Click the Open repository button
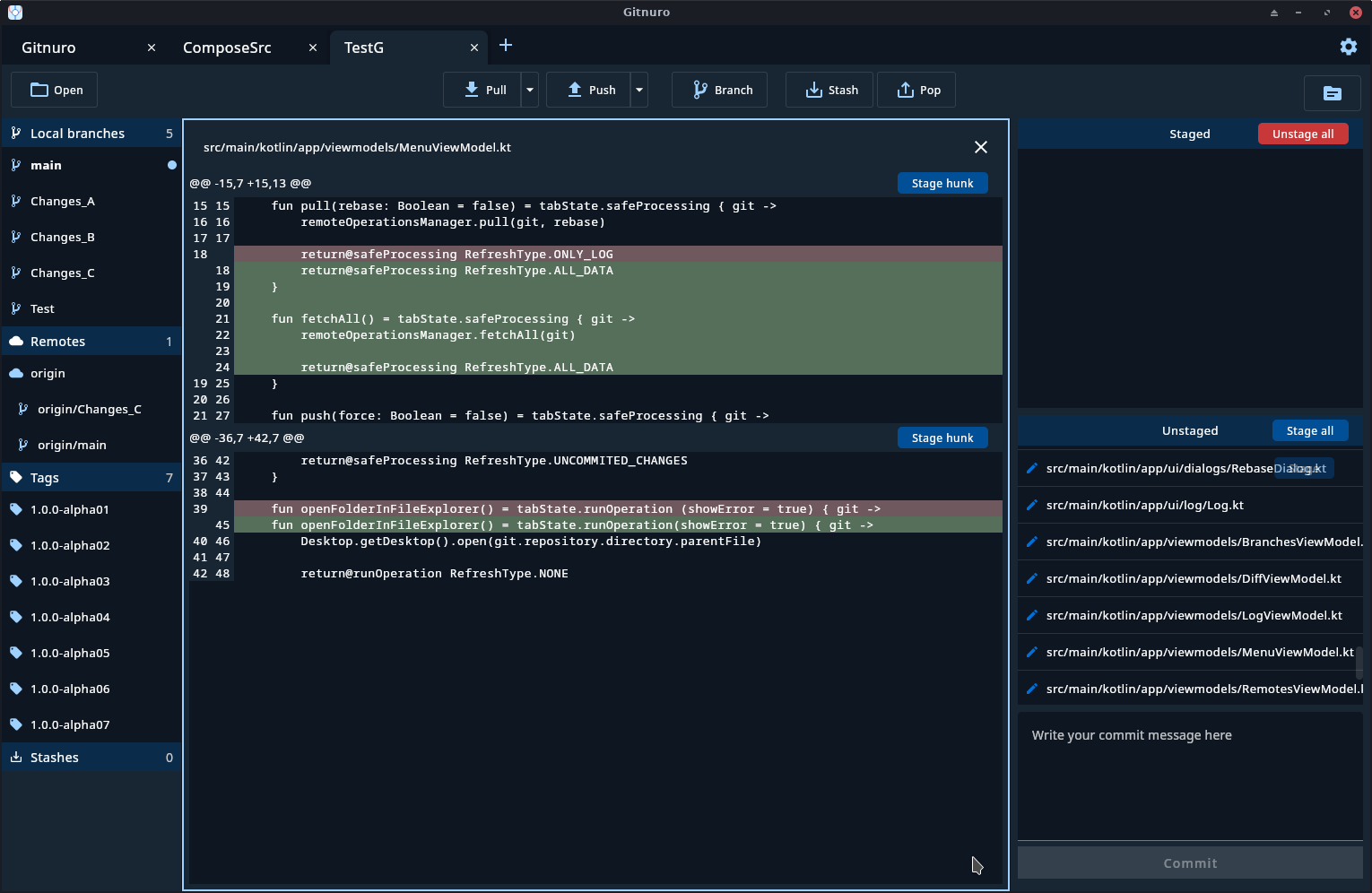This screenshot has height=893, width=1372. point(54,90)
